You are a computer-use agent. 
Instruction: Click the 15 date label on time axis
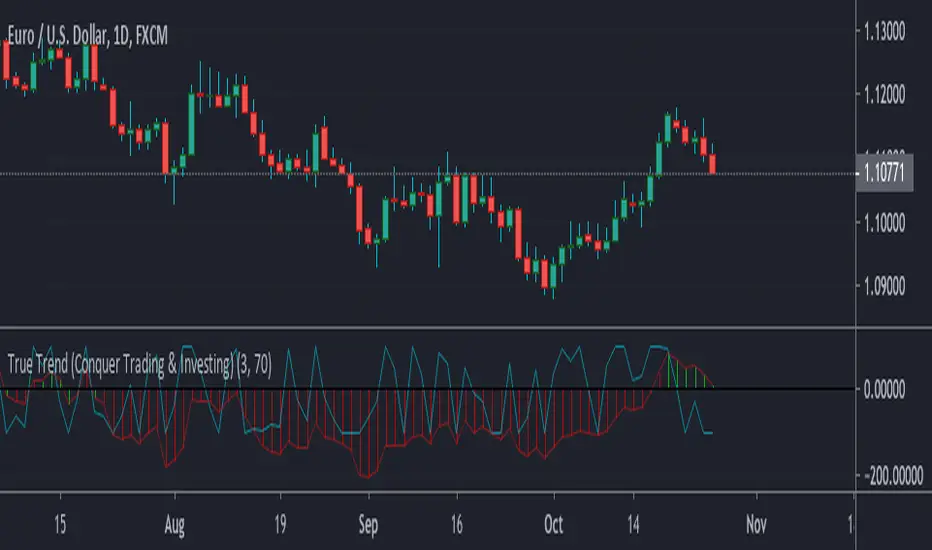tap(60, 524)
